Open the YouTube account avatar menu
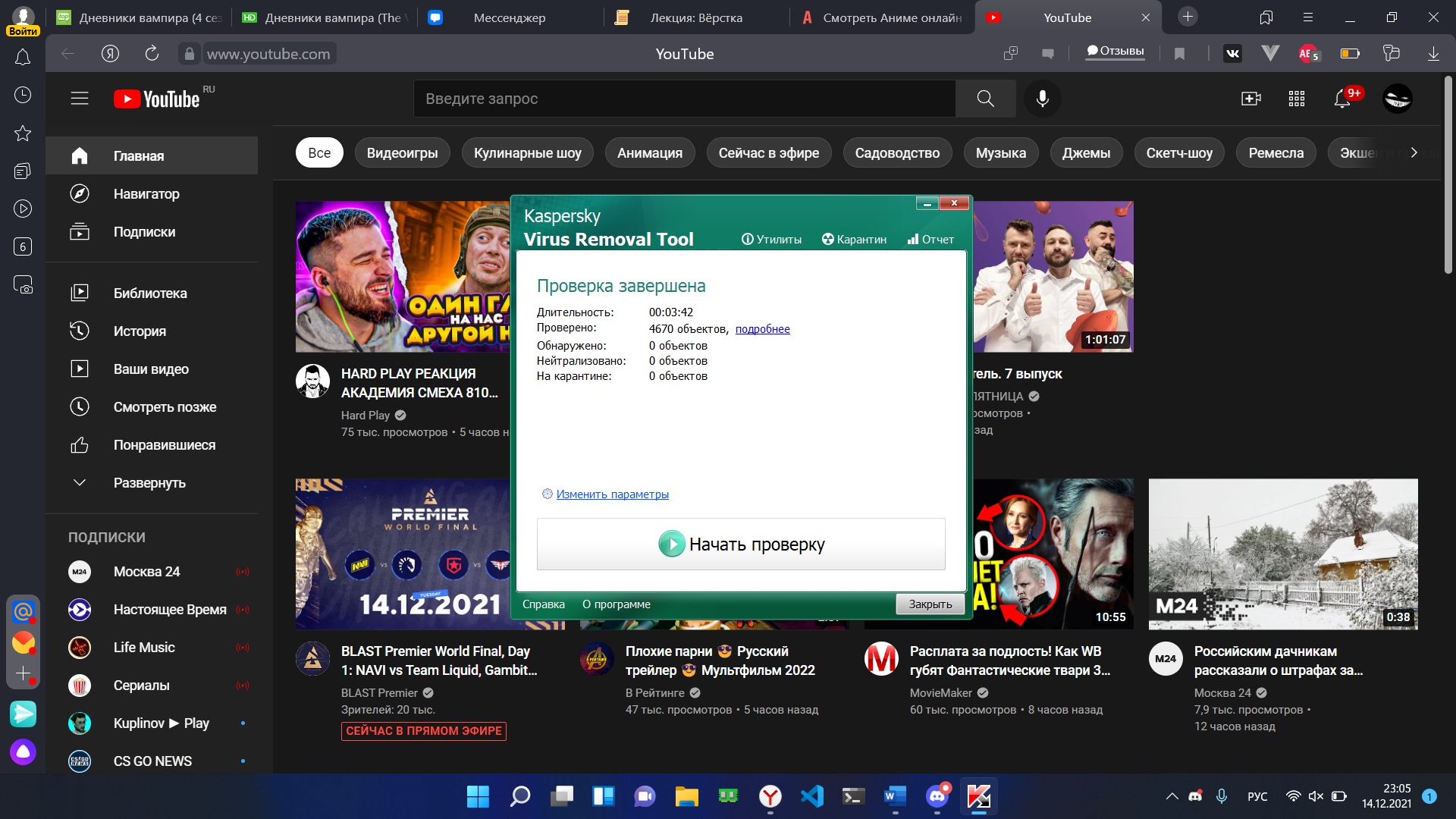Image resolution: width=1456 pixels, height=819 pixels. [x=1397, y=99]
